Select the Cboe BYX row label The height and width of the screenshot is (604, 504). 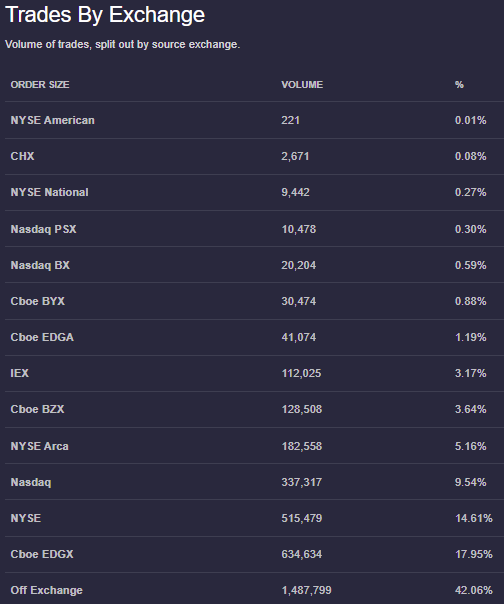point(38,301)
